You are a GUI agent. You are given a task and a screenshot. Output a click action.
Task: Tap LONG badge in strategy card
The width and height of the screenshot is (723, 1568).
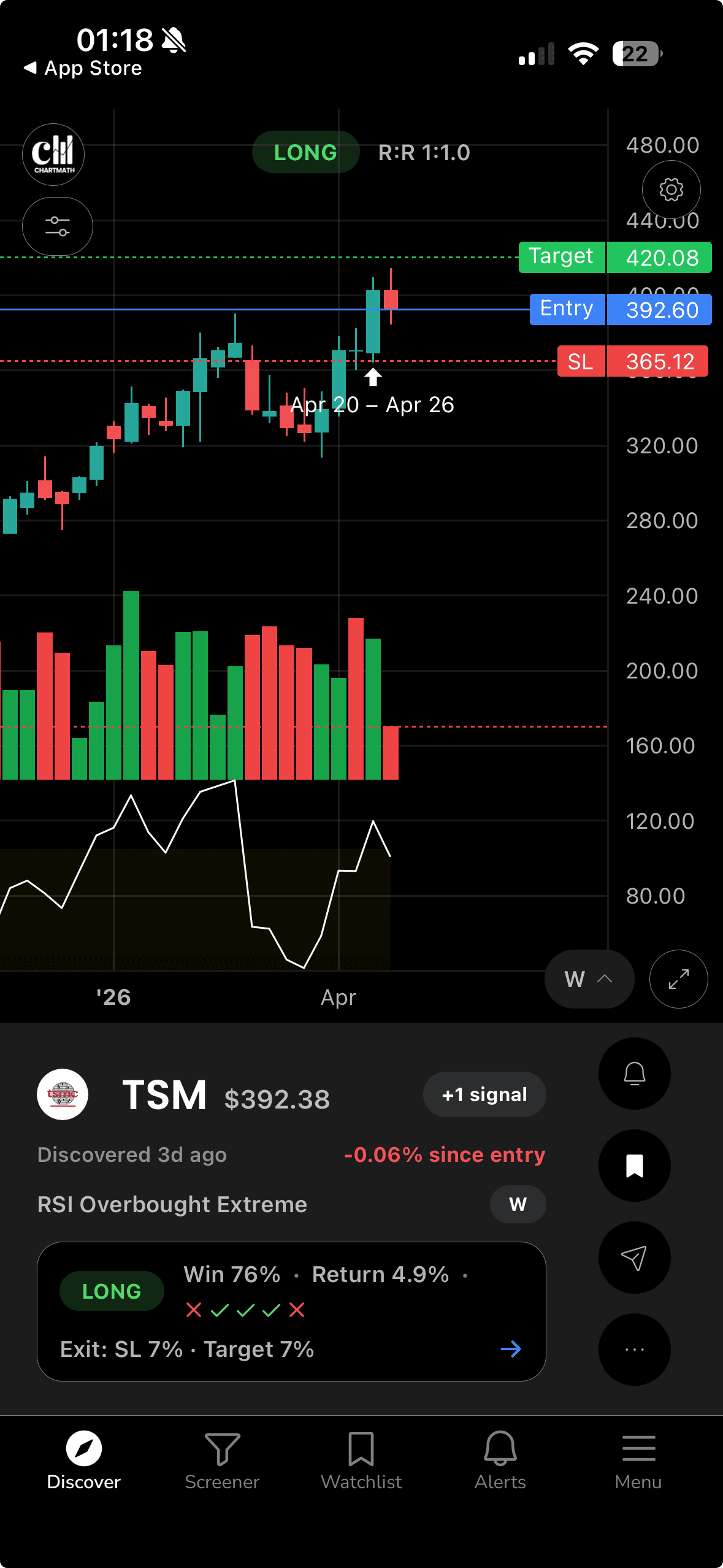tap(112, 1291)
